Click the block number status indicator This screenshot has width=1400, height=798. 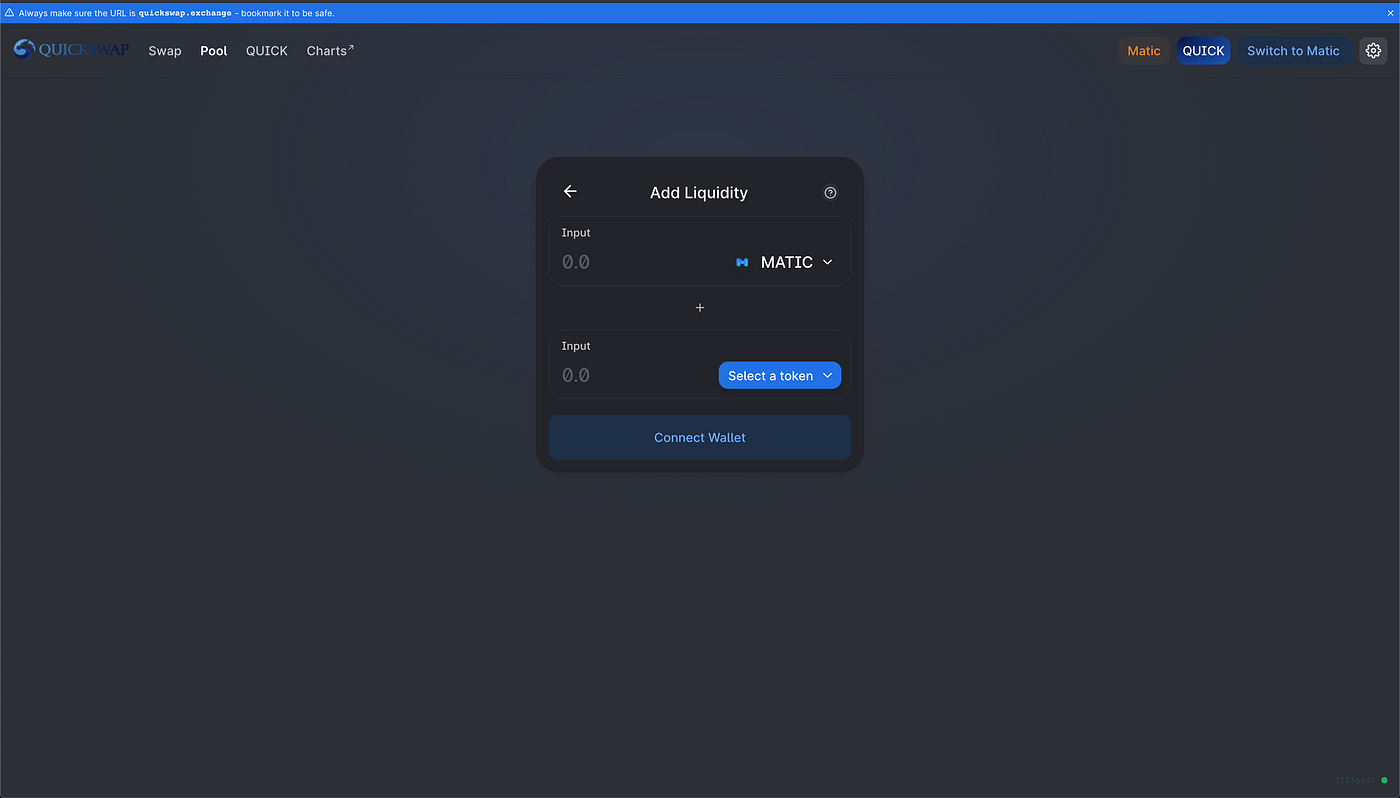(1361, 780)
